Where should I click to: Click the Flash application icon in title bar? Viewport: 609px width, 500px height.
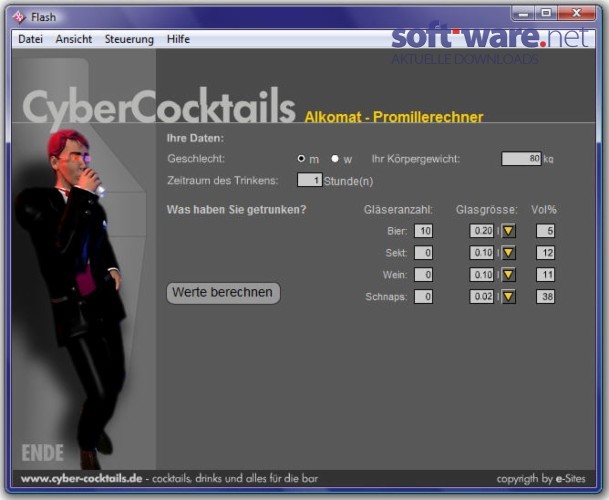tap(19, 17)
